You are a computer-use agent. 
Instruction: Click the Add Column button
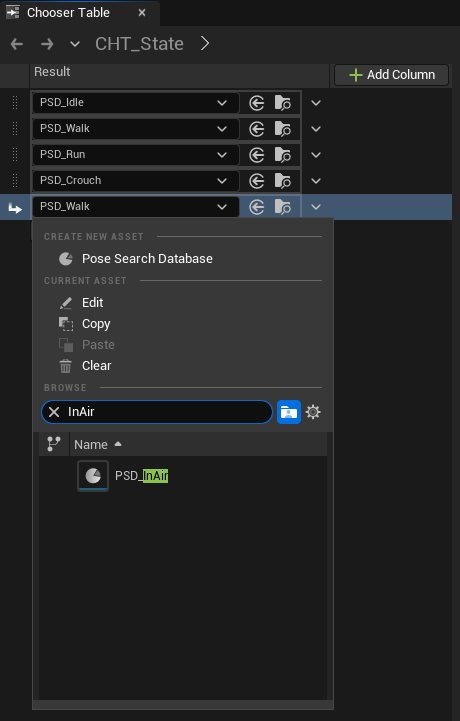click(x=391, y=74)
